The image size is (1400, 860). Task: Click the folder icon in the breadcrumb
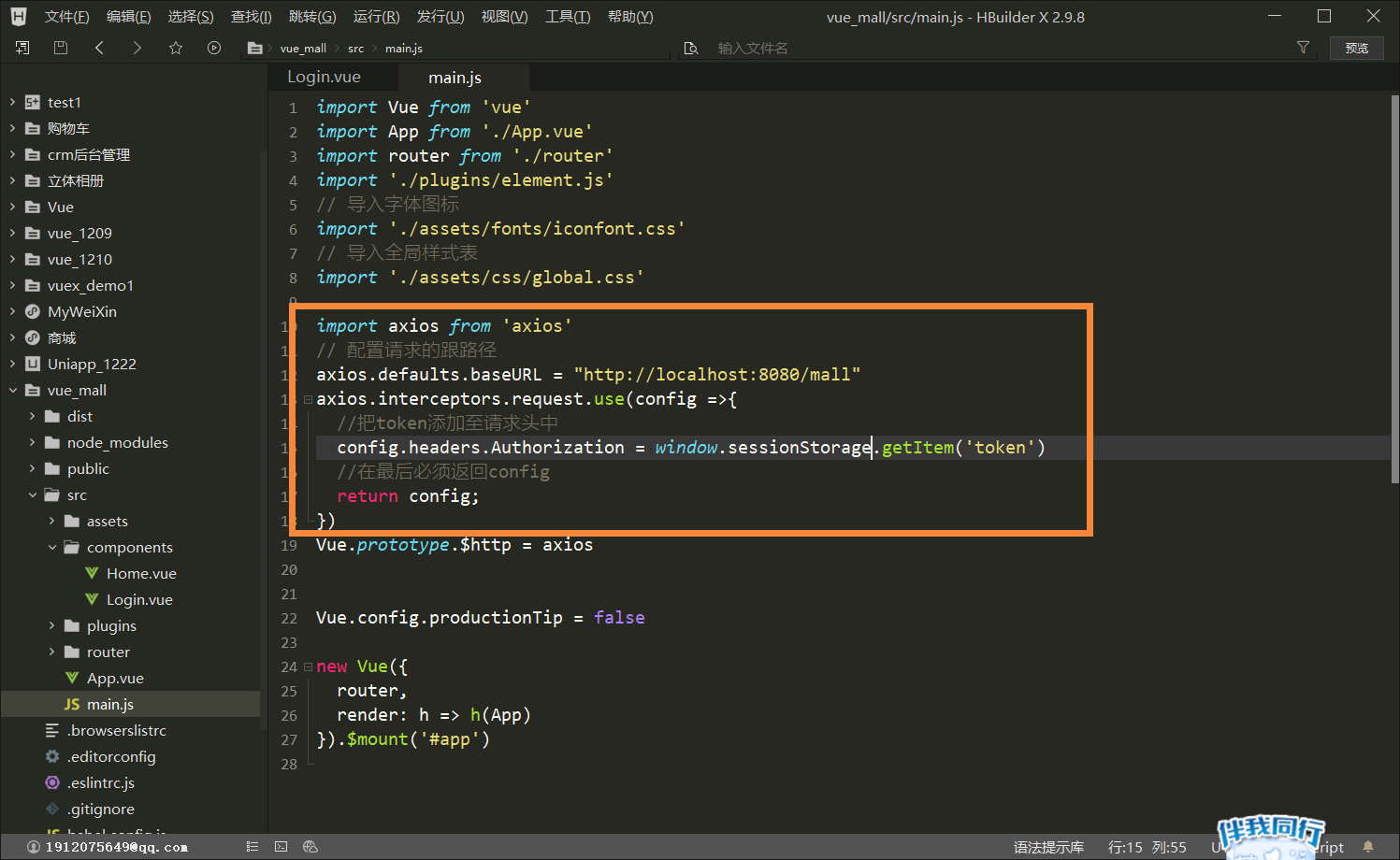pyautogui.click(x=254, y=49)
